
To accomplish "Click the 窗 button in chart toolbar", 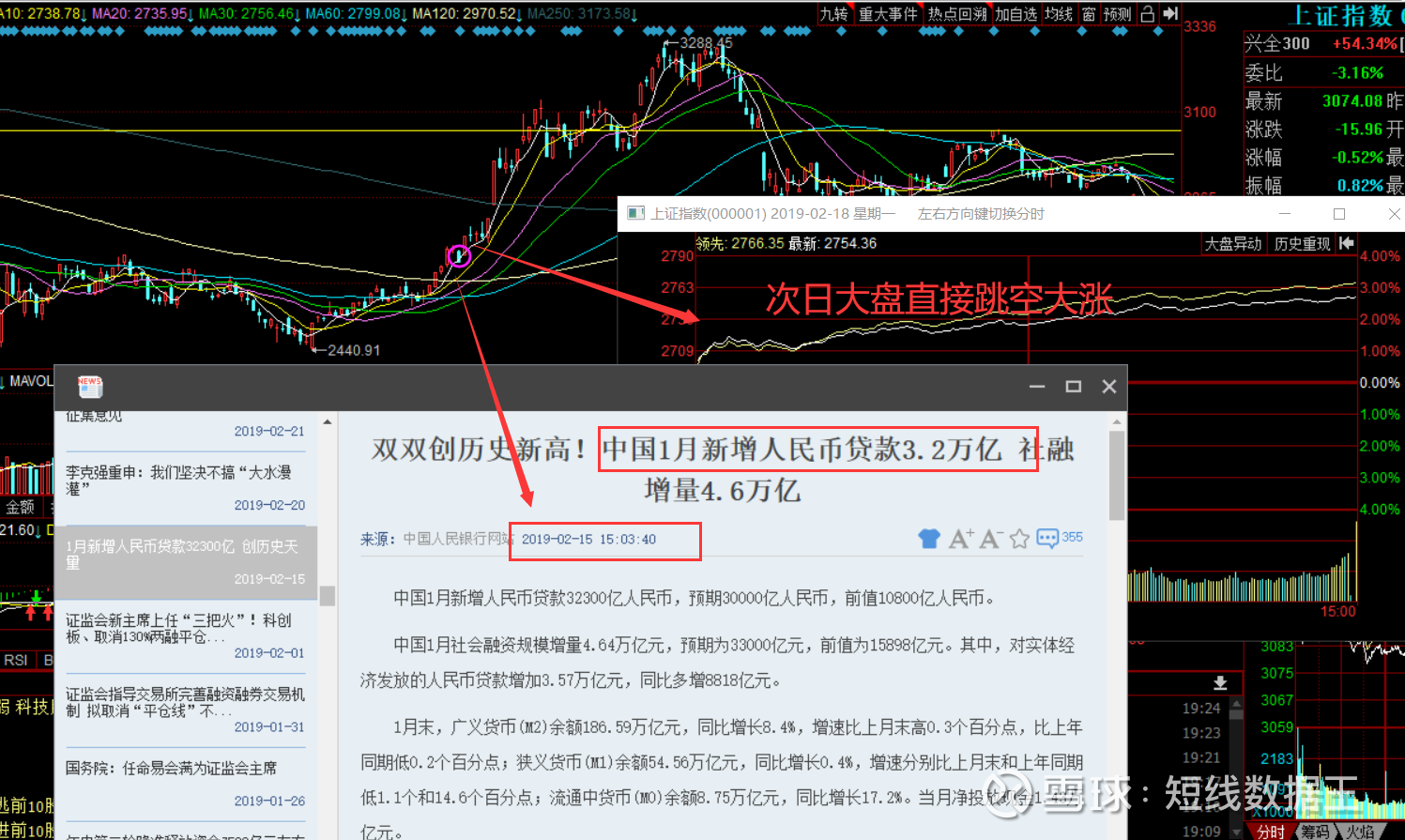I will coord(1089,14).
